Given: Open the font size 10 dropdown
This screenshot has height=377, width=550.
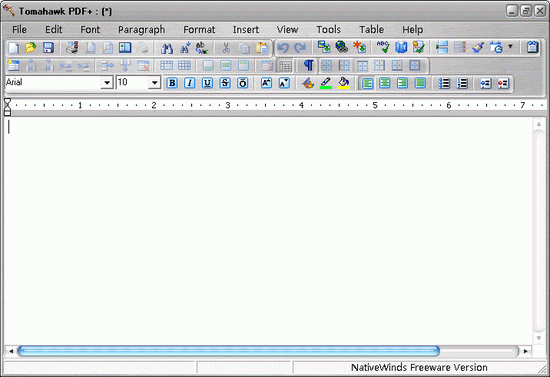Looking at the screenshot, I should pyautogui.click(x=154, y=83).
